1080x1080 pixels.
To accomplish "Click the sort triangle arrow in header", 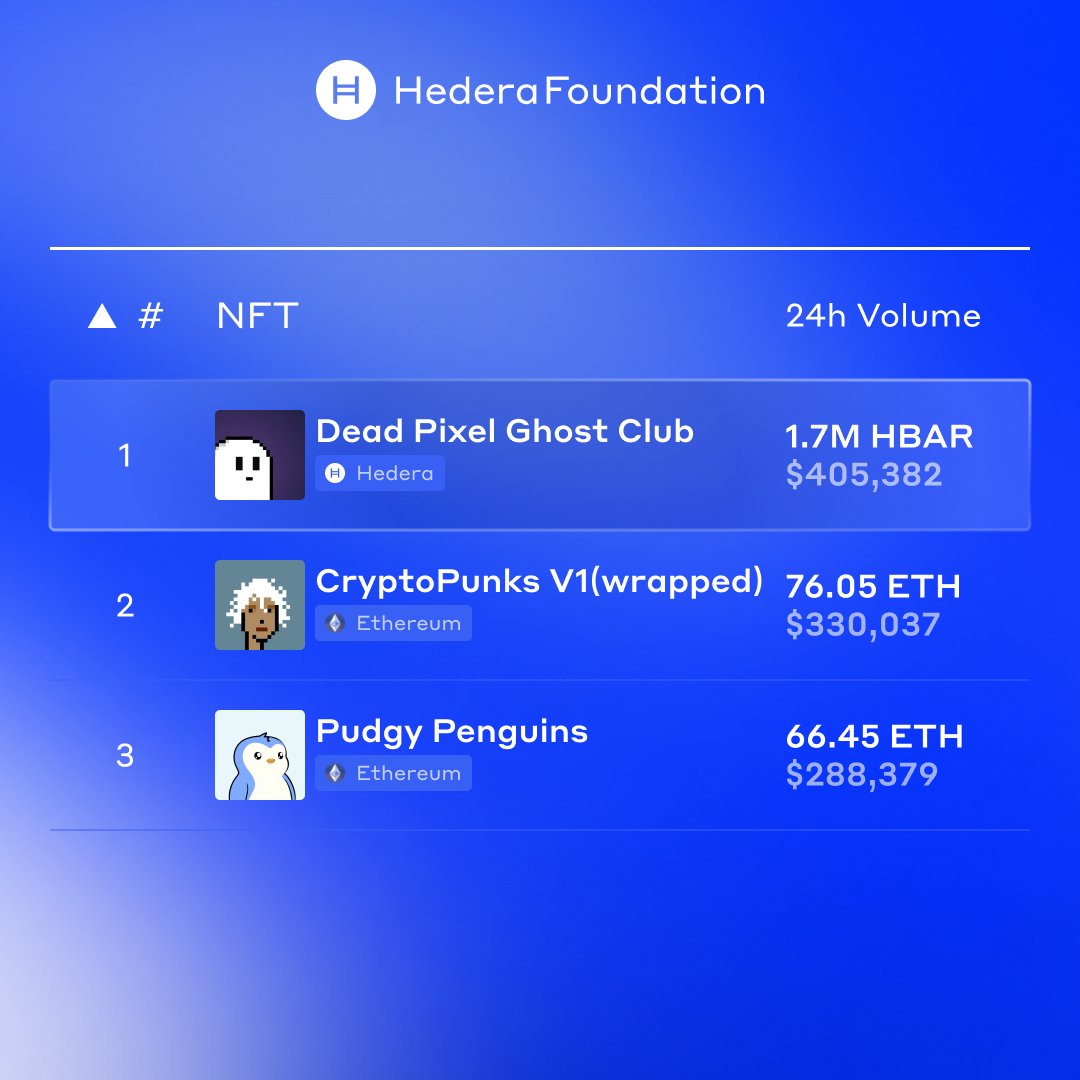I will (x=102, y=316).
